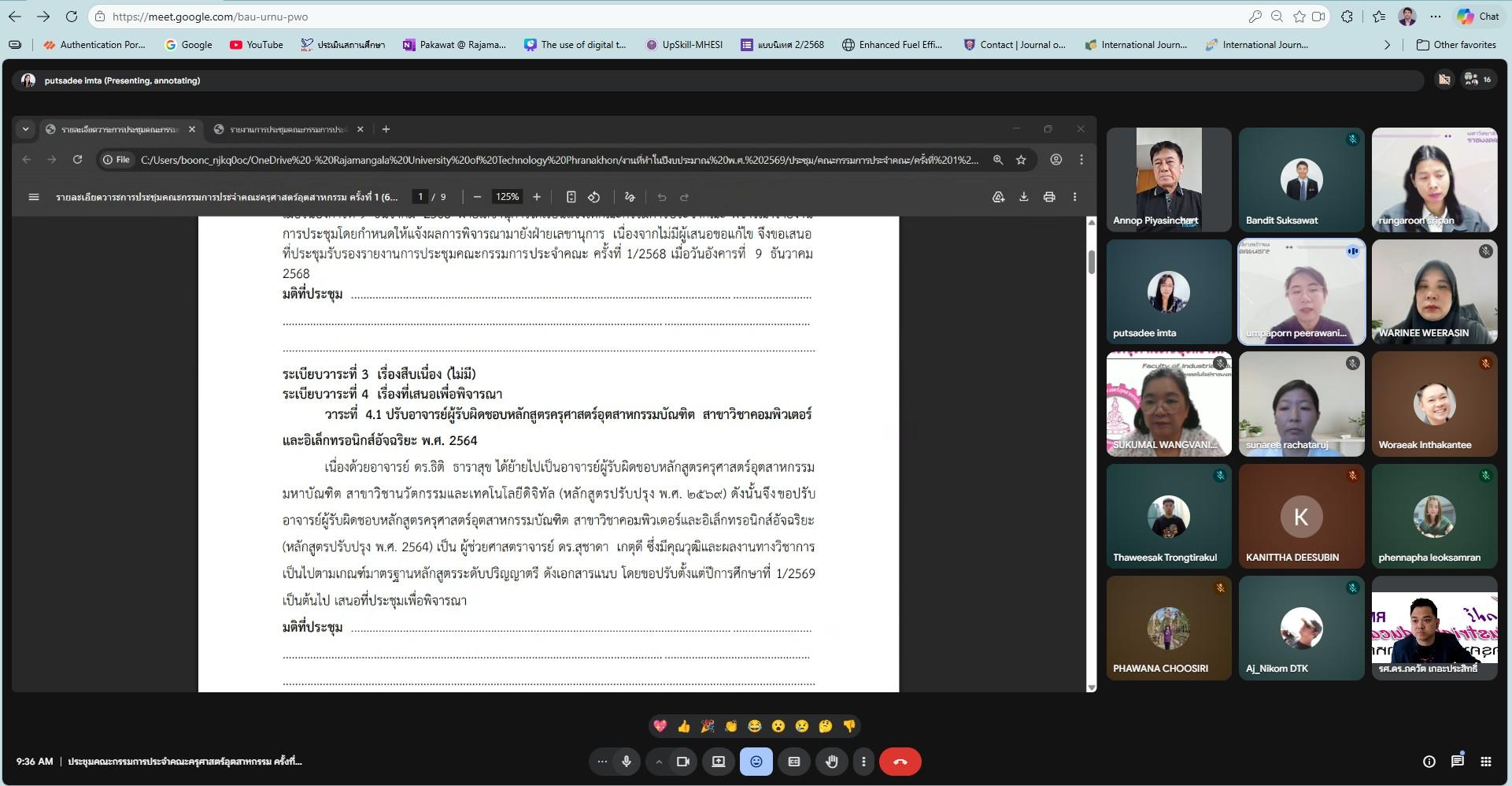Toggle the camera on or off
The image size is (1512, 786).
pyautogui.click(x=682, y=762)
